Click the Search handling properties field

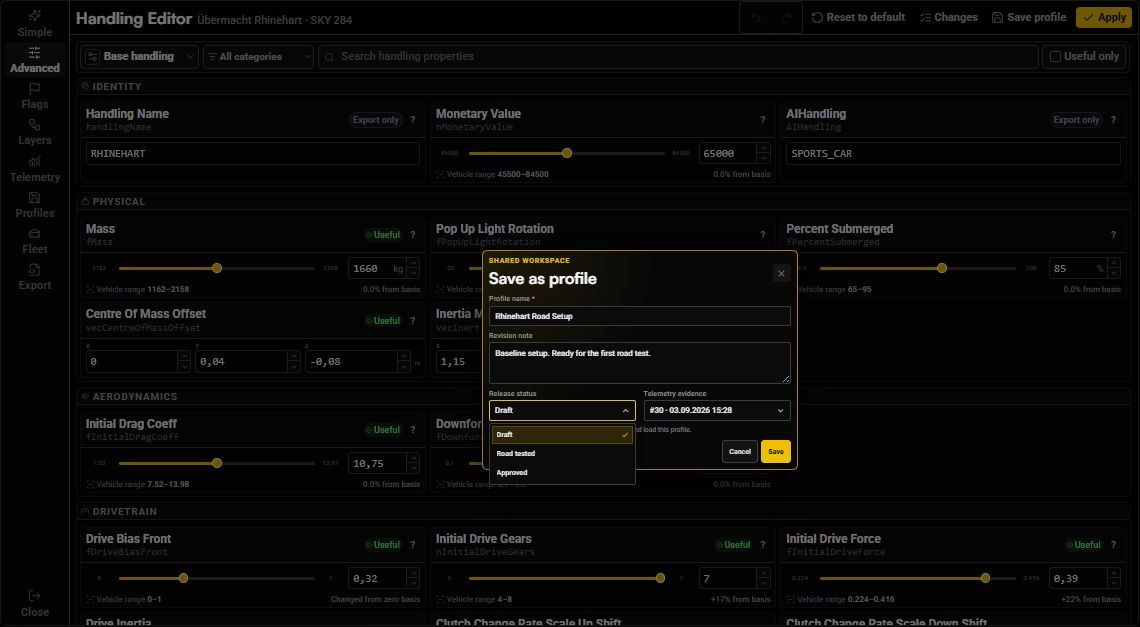click(678, 57)
